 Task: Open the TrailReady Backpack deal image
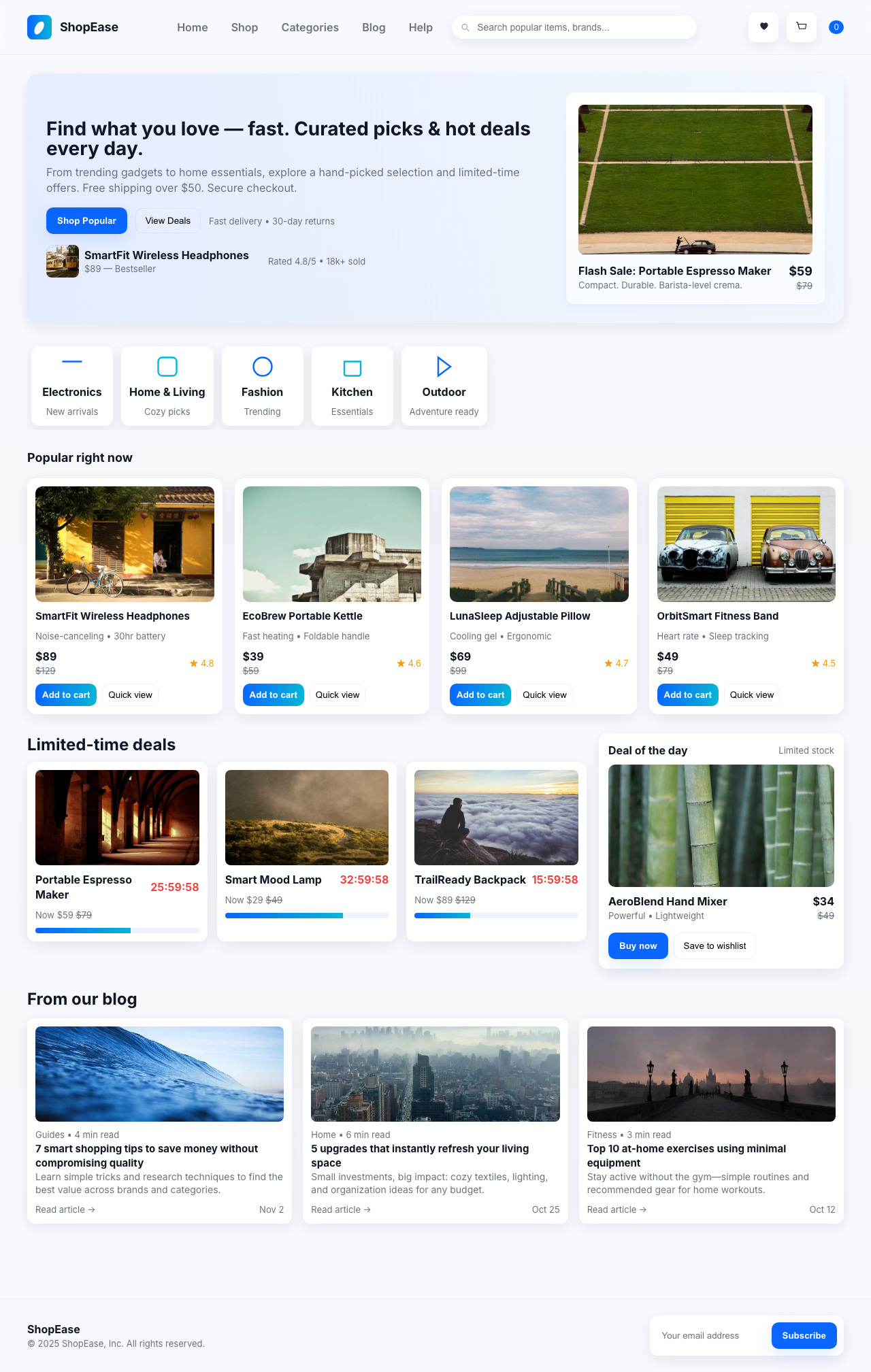[x=496, y=818]
